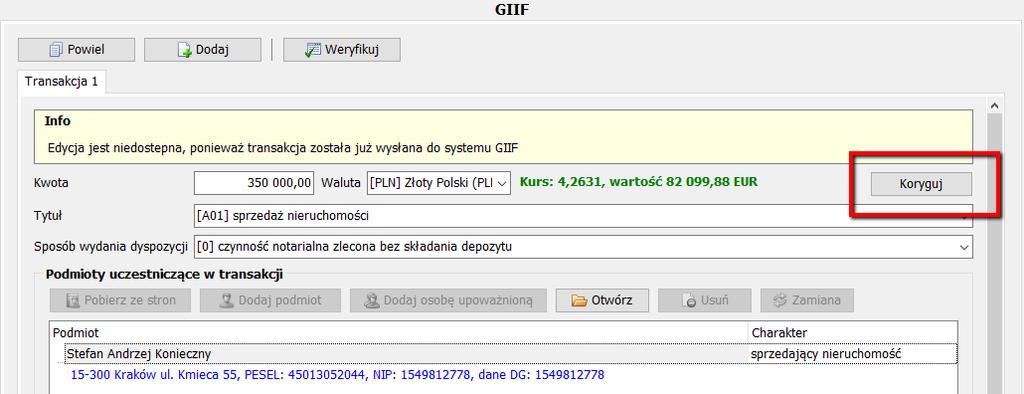This screenshot has width=1024, height=394.
Task: Click the Zamiana button
Action: click(807, 301)
